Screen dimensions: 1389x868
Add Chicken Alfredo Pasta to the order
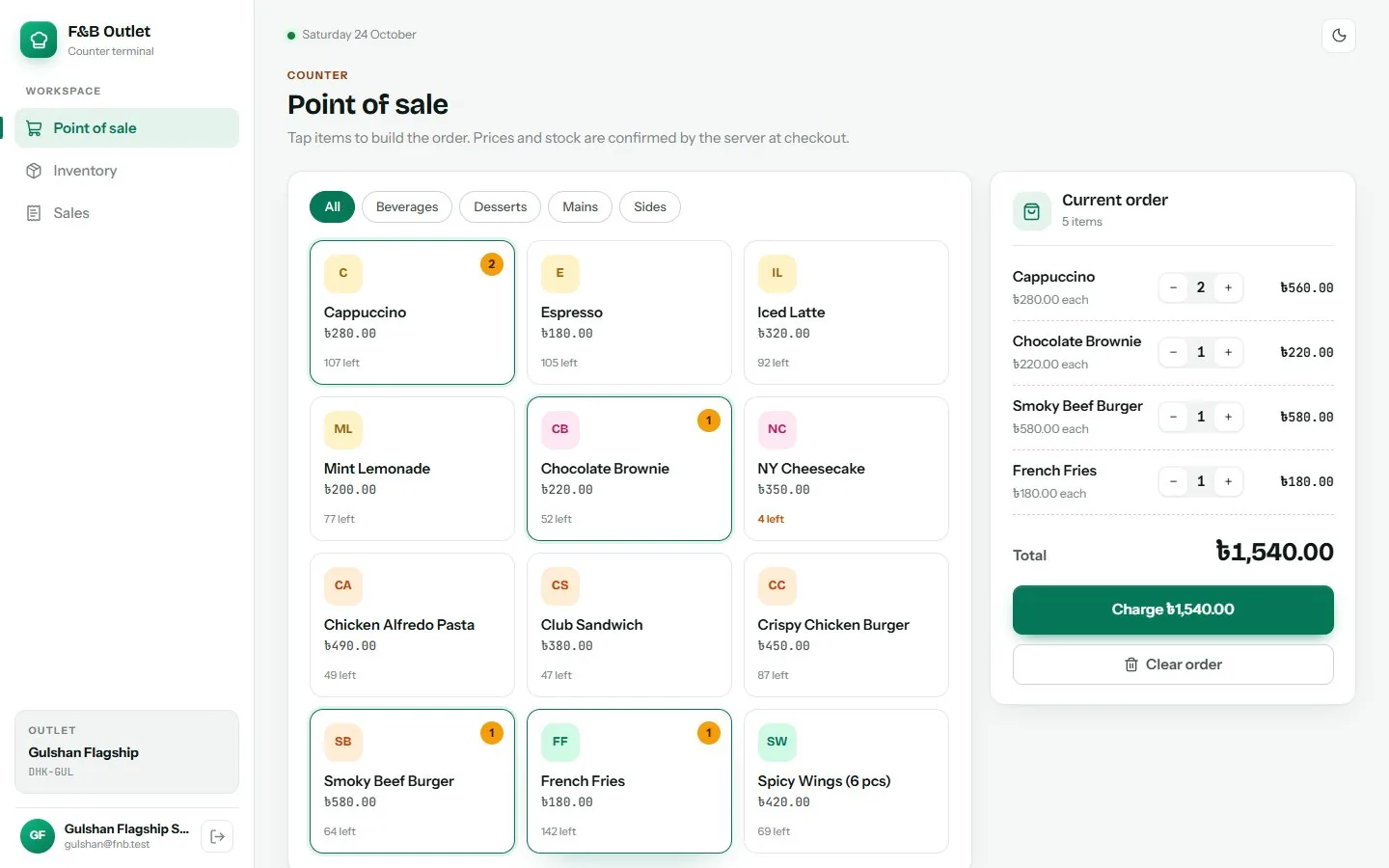click(x=412, y=625)
